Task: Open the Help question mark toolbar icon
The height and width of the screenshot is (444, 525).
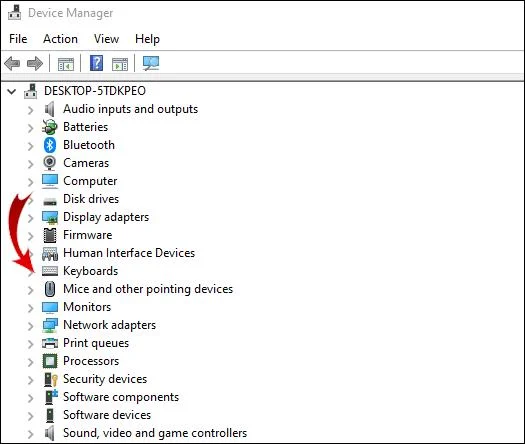Action: tap(96, 63)
